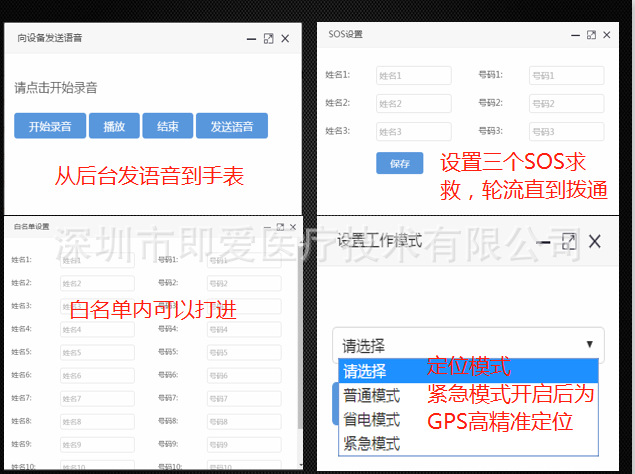635x474 pixels.
Task: Open the 请选择 work mode dropdown
Action: point(468,344)
